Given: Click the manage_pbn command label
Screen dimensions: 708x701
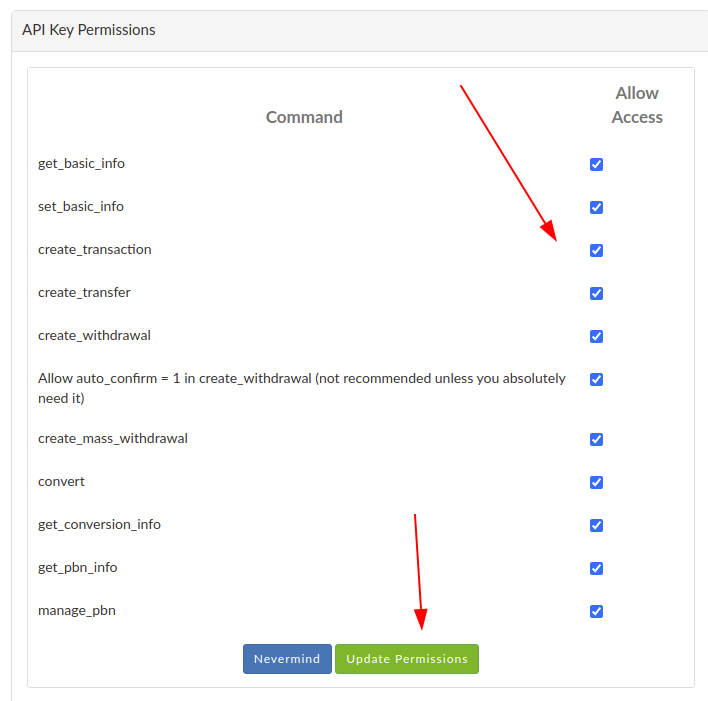Looking at the screenshot, I should tap(77, 610).
